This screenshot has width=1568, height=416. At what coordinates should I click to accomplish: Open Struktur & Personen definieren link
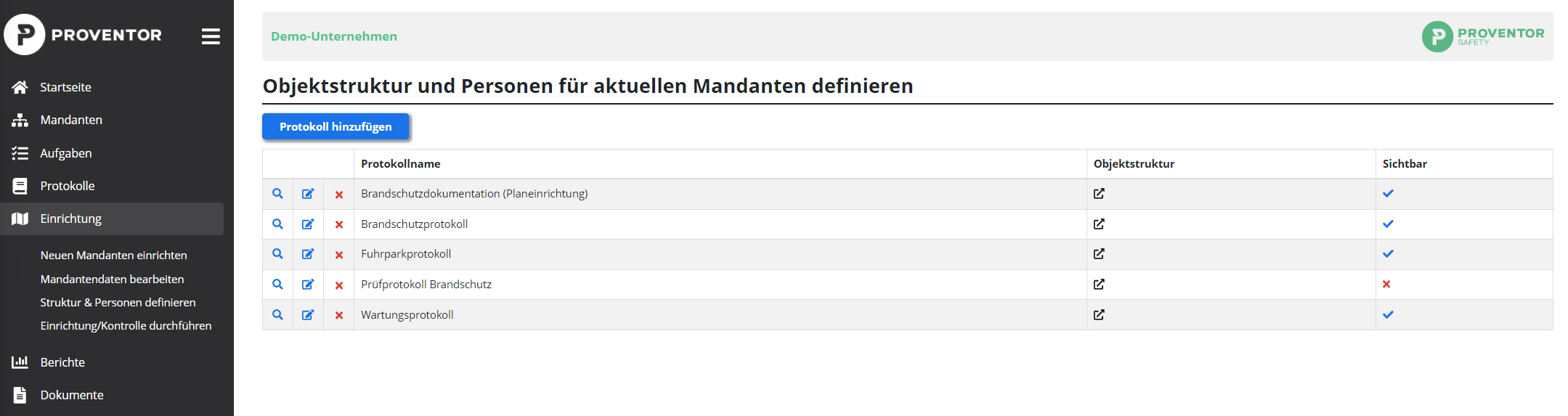(118, 303)
